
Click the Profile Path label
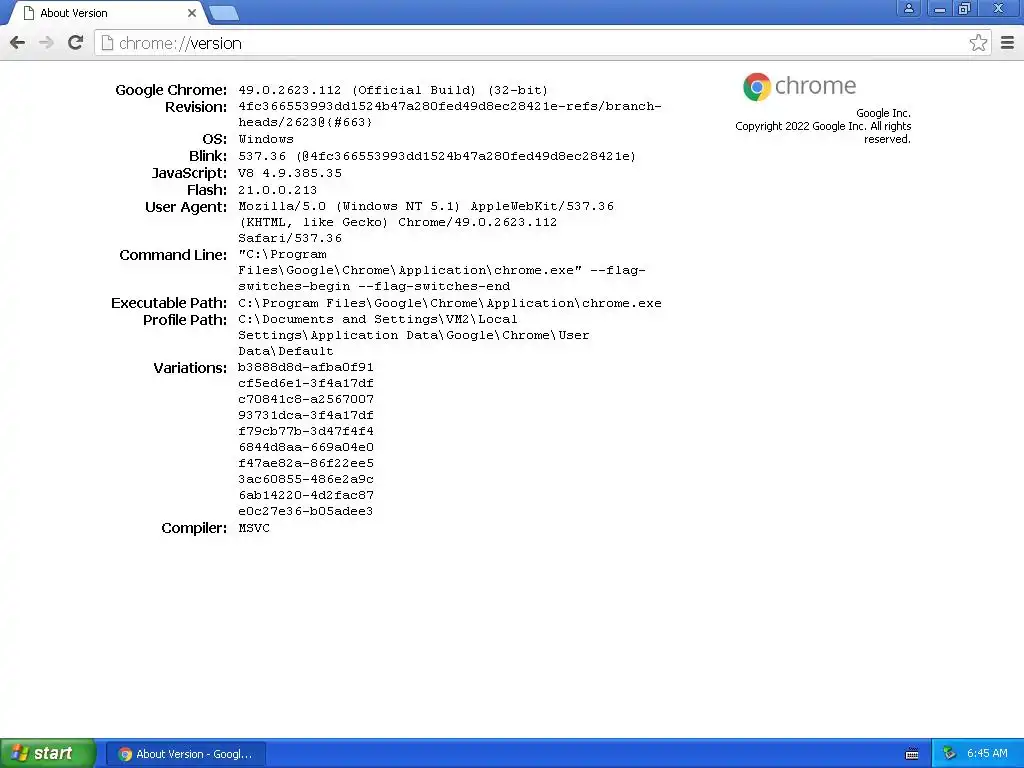pos(185,320)
